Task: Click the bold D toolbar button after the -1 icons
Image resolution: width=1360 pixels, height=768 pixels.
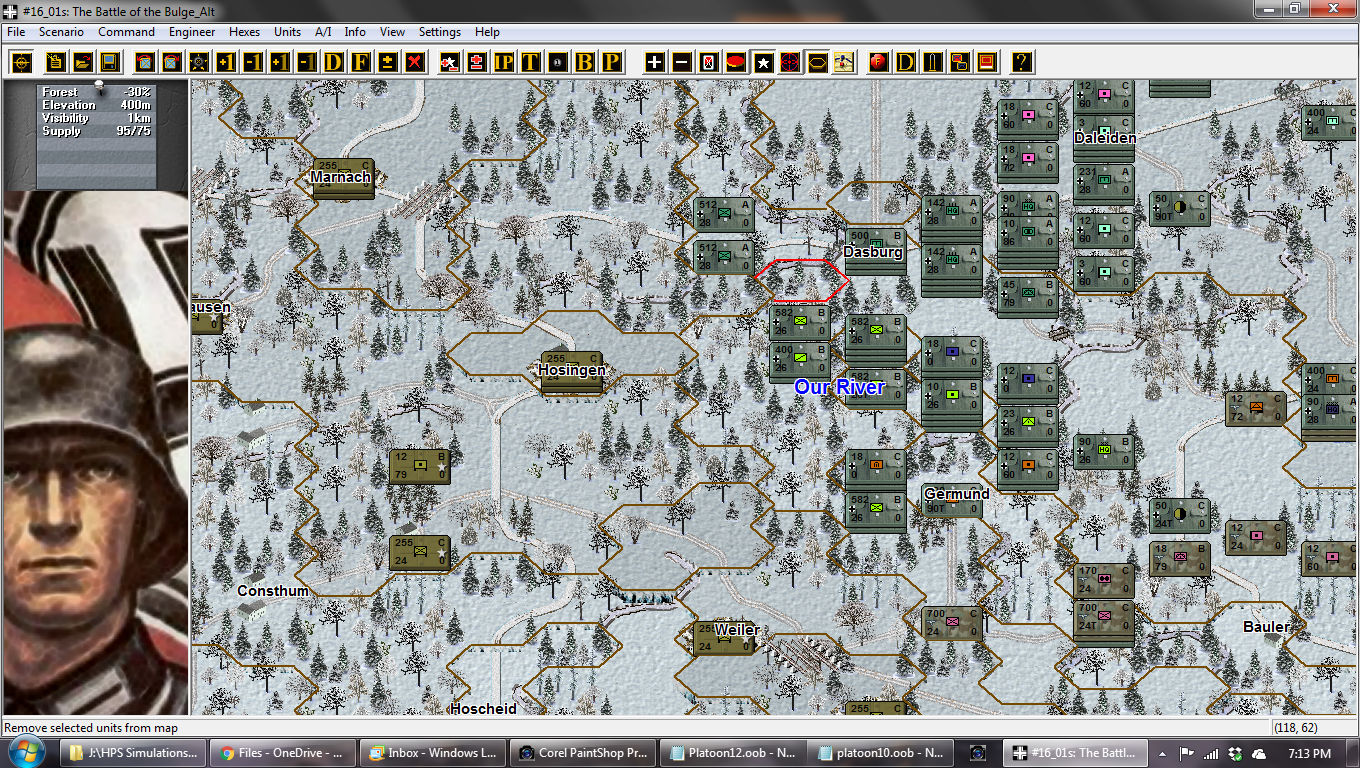Action: point(334,62)
